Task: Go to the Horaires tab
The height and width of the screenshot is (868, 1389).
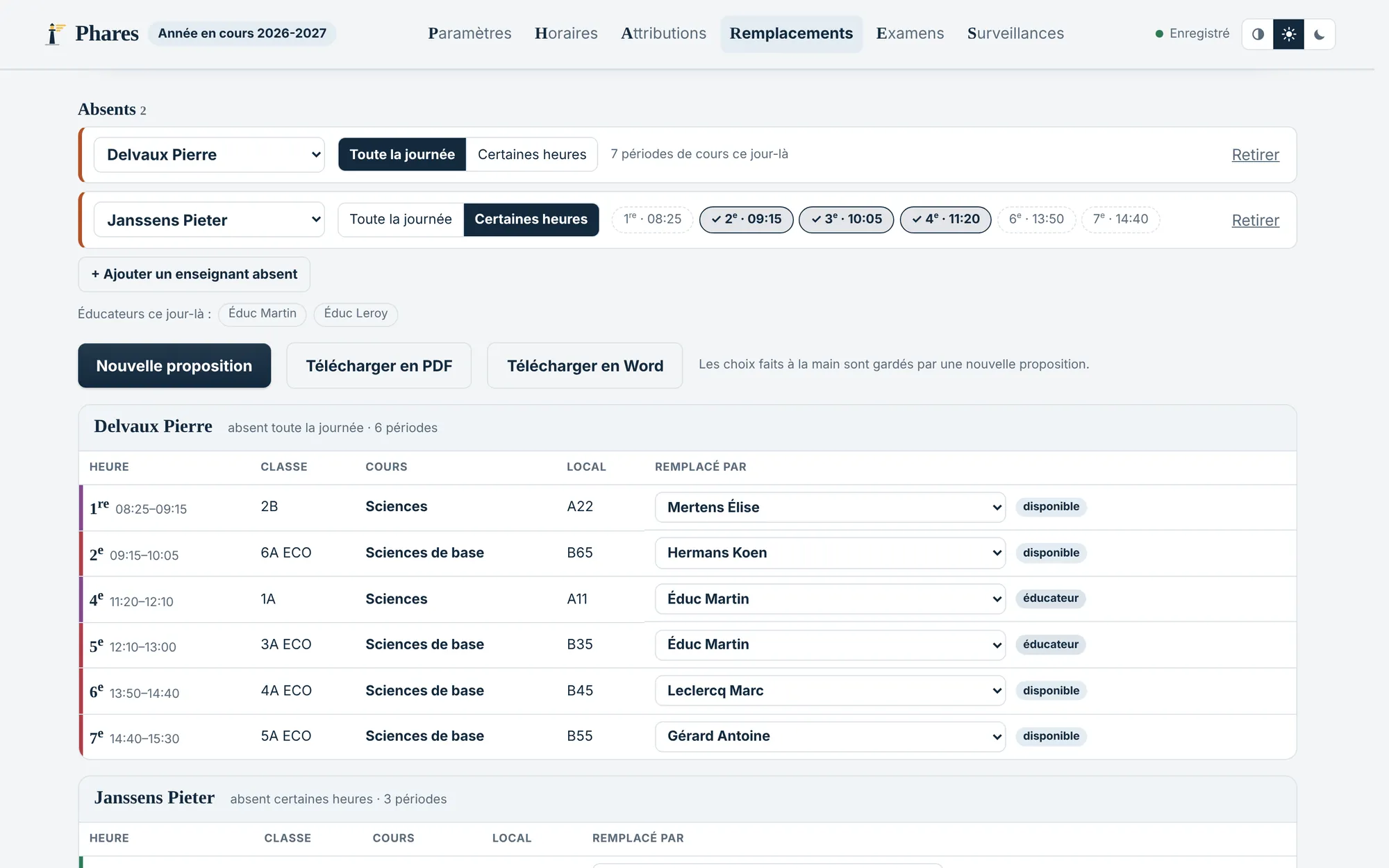Action: tap(566, 33)
